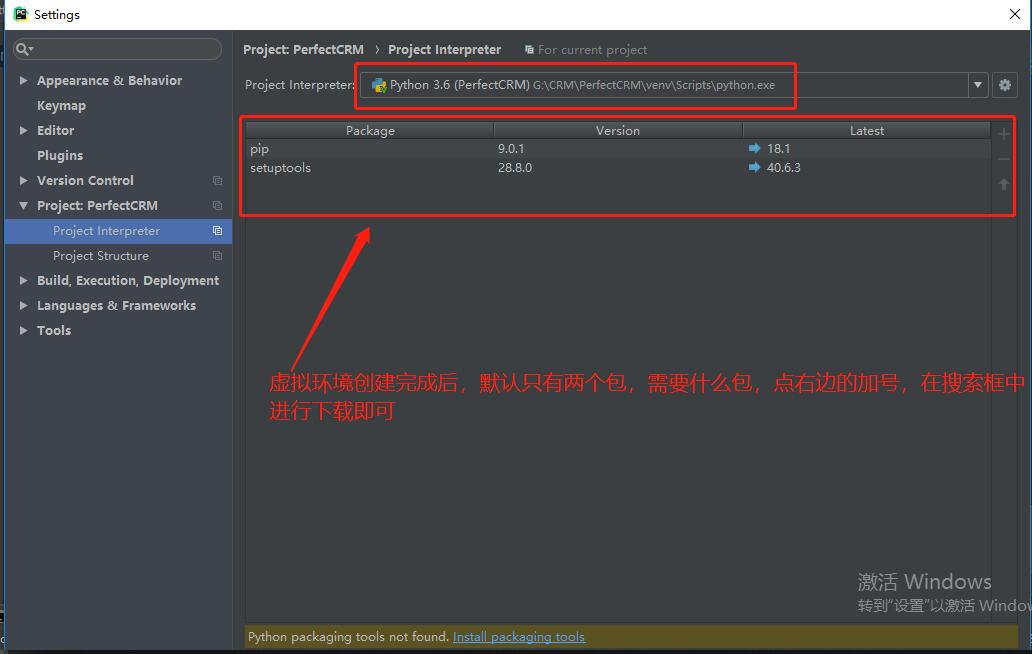Click the search magnifier icon
Screen dimensions: 1032x654
[x=24, y=49]
